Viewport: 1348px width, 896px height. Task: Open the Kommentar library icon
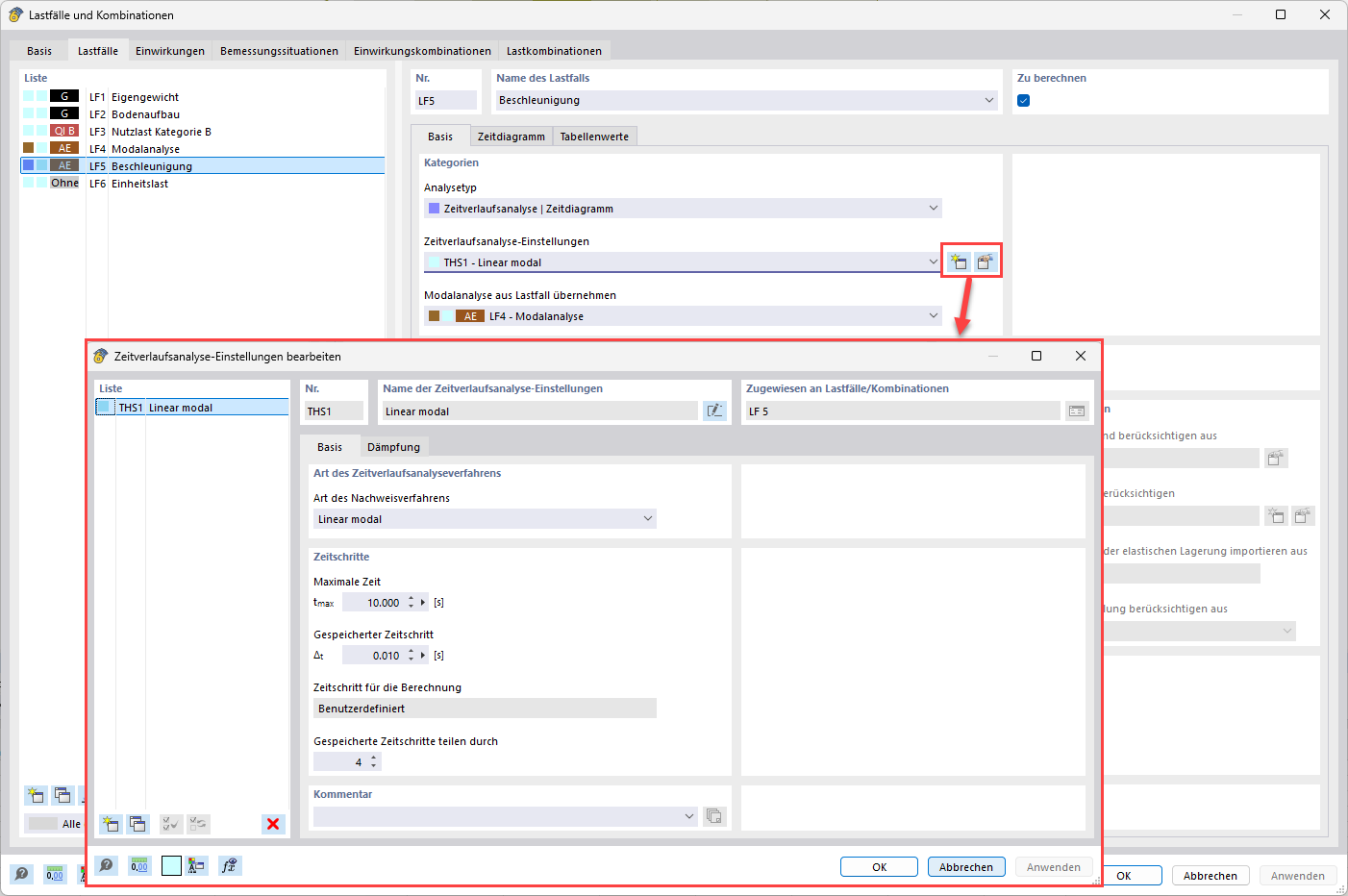714,816
